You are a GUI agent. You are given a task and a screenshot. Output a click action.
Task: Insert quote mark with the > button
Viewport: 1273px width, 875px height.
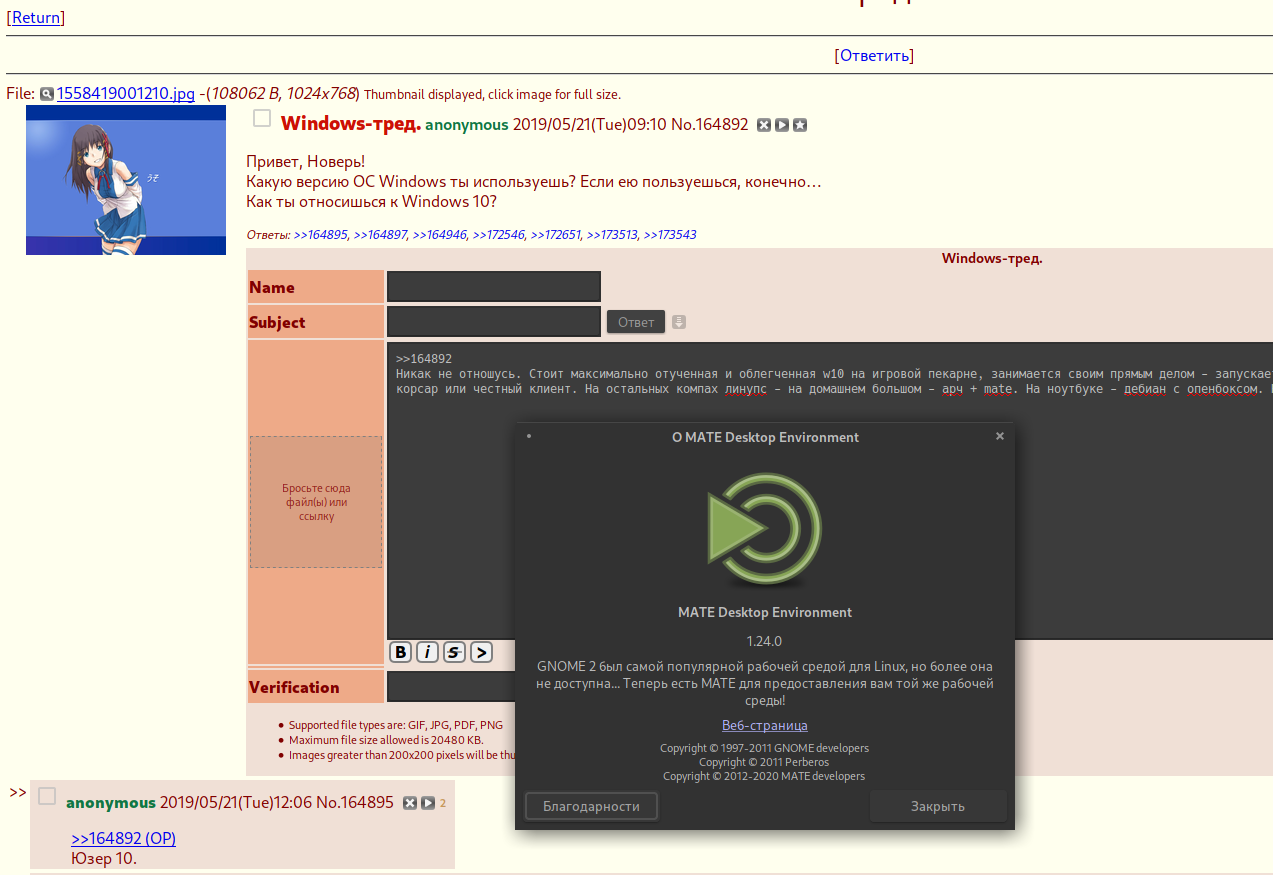(481, 652)
